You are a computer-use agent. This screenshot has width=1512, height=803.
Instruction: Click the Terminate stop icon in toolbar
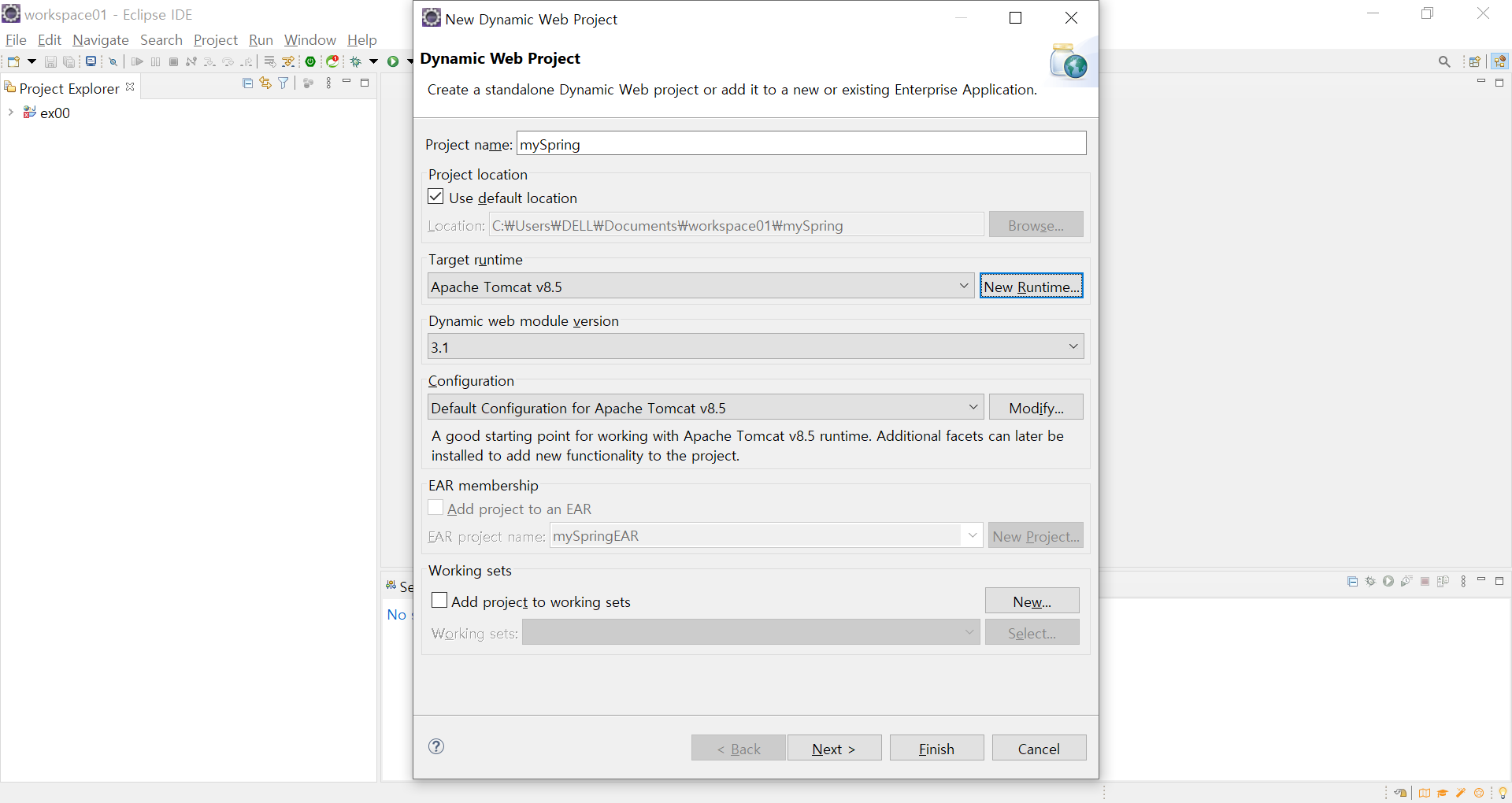coord(173,61)
